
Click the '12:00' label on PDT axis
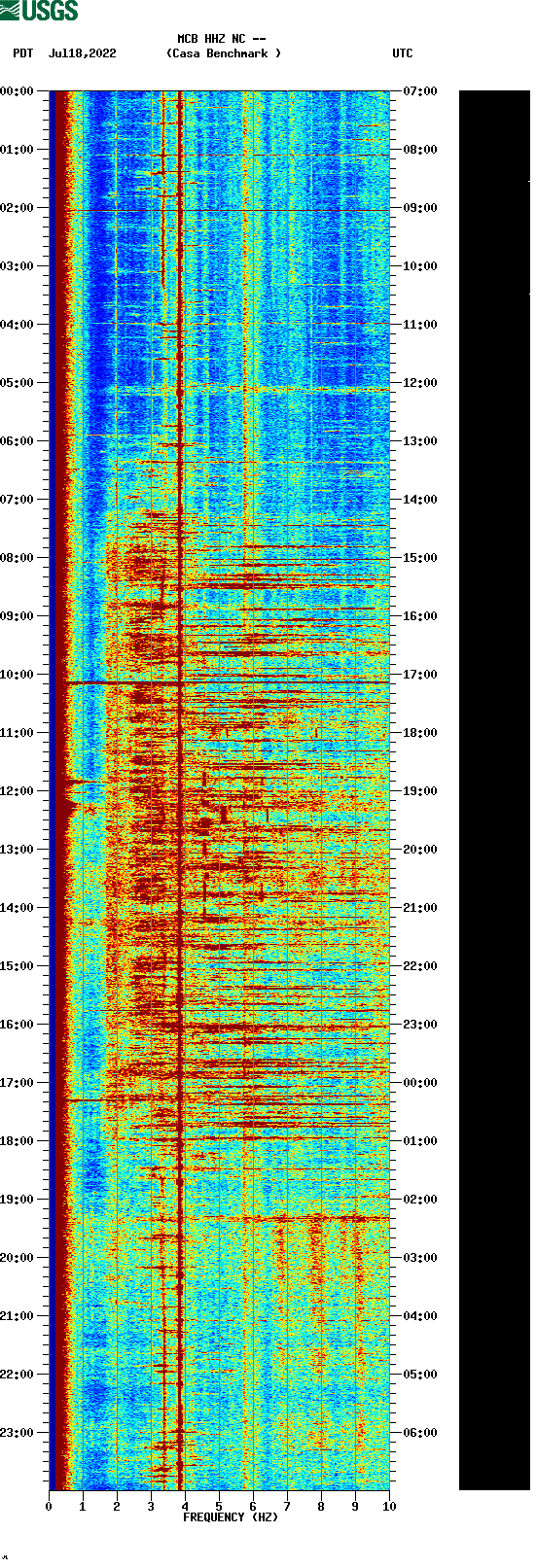point(17,791)
